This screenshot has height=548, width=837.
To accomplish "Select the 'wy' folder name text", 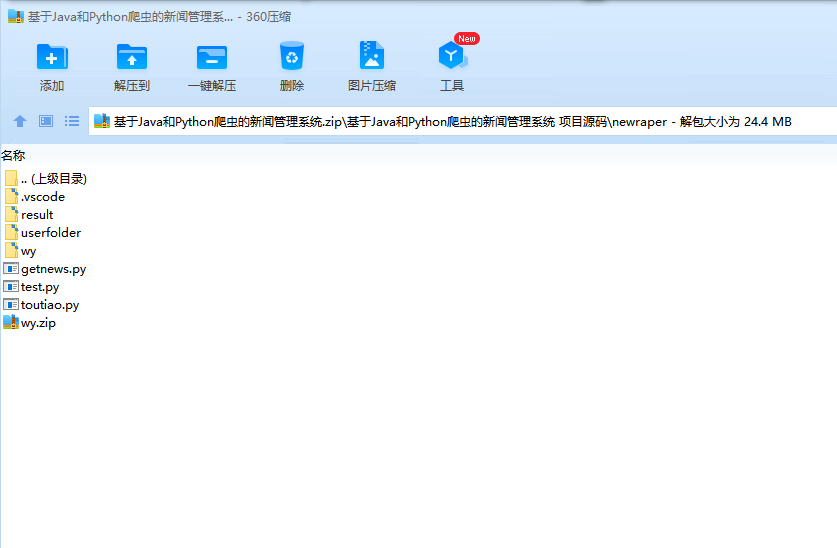I will pos(28,251).
